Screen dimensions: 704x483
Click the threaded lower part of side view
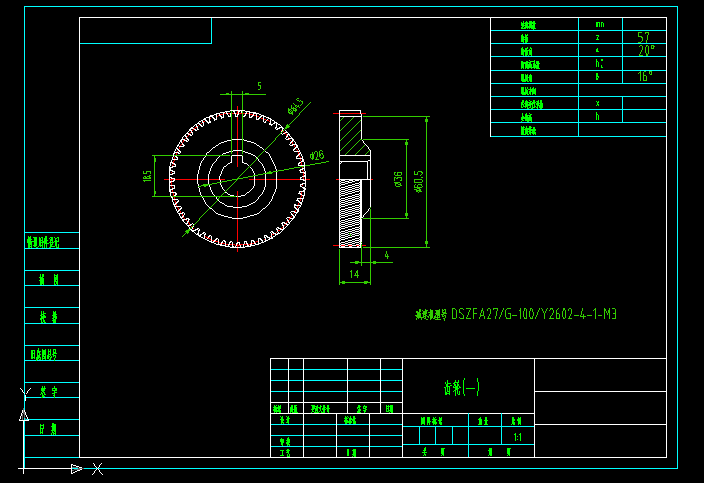pyautogui.click(x=349, y=210)
